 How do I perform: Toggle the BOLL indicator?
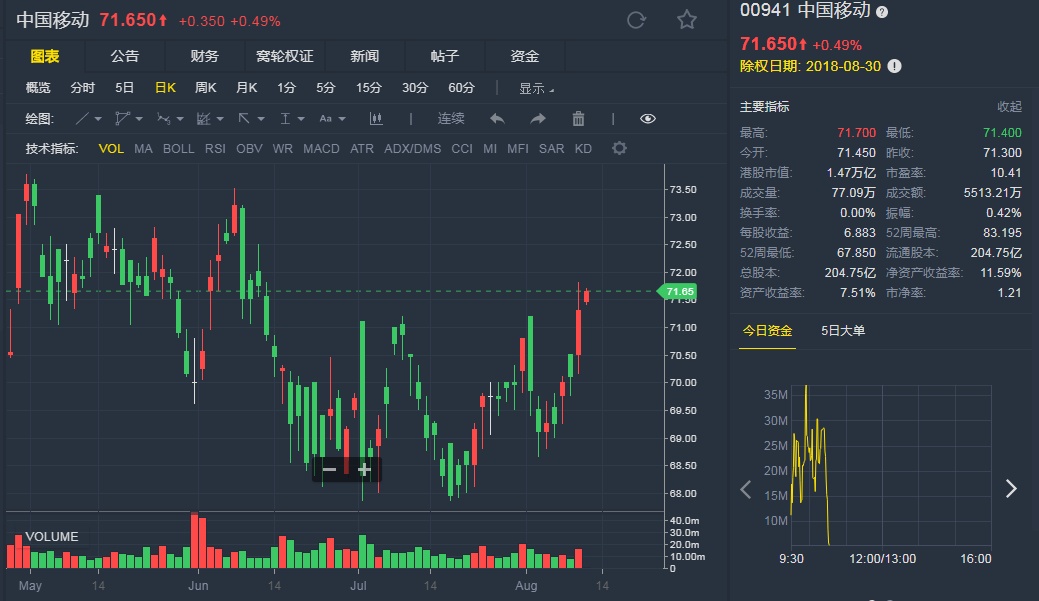coord(178,148)
